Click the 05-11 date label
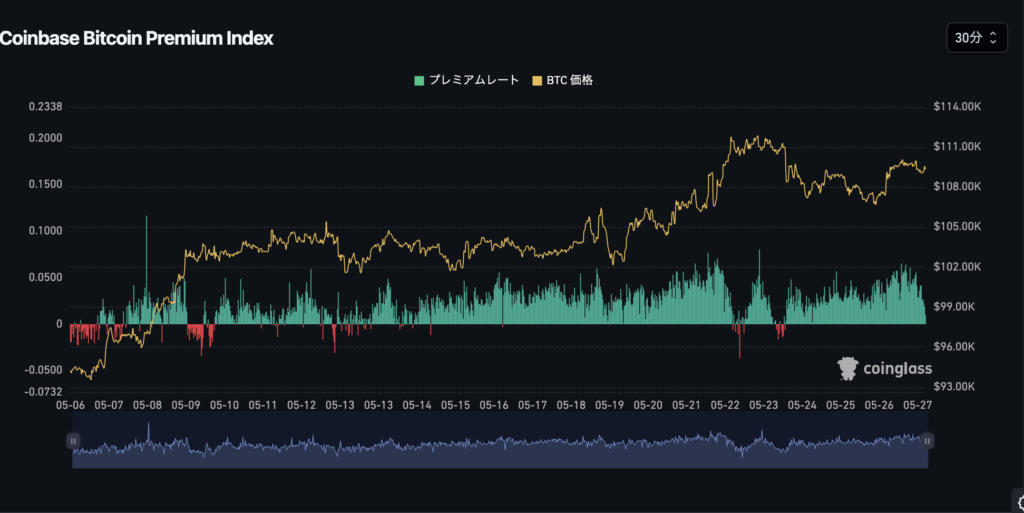Screen dimensions: 1024x513 point(263,405)
